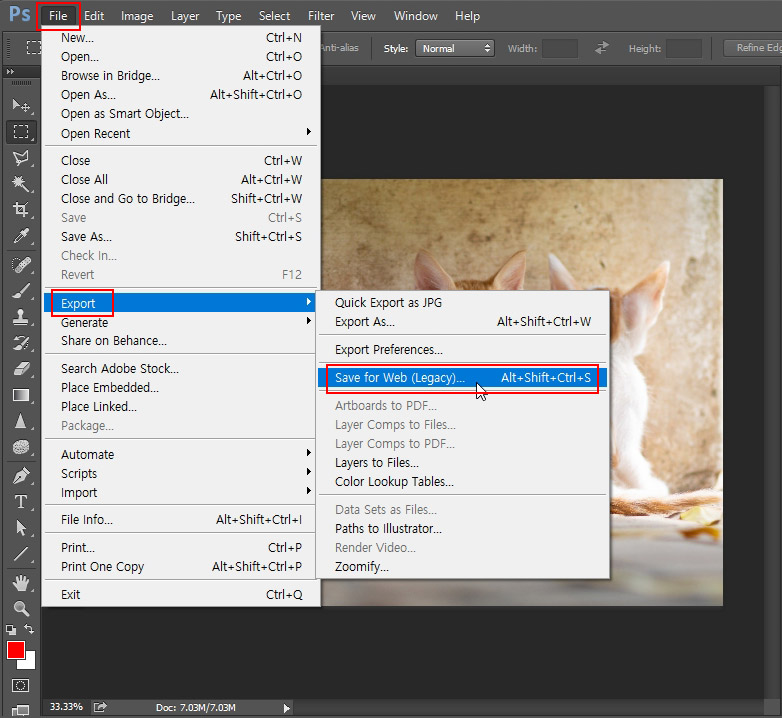Select the Move tool
This screenshot has height=718, width=782.
20,105
